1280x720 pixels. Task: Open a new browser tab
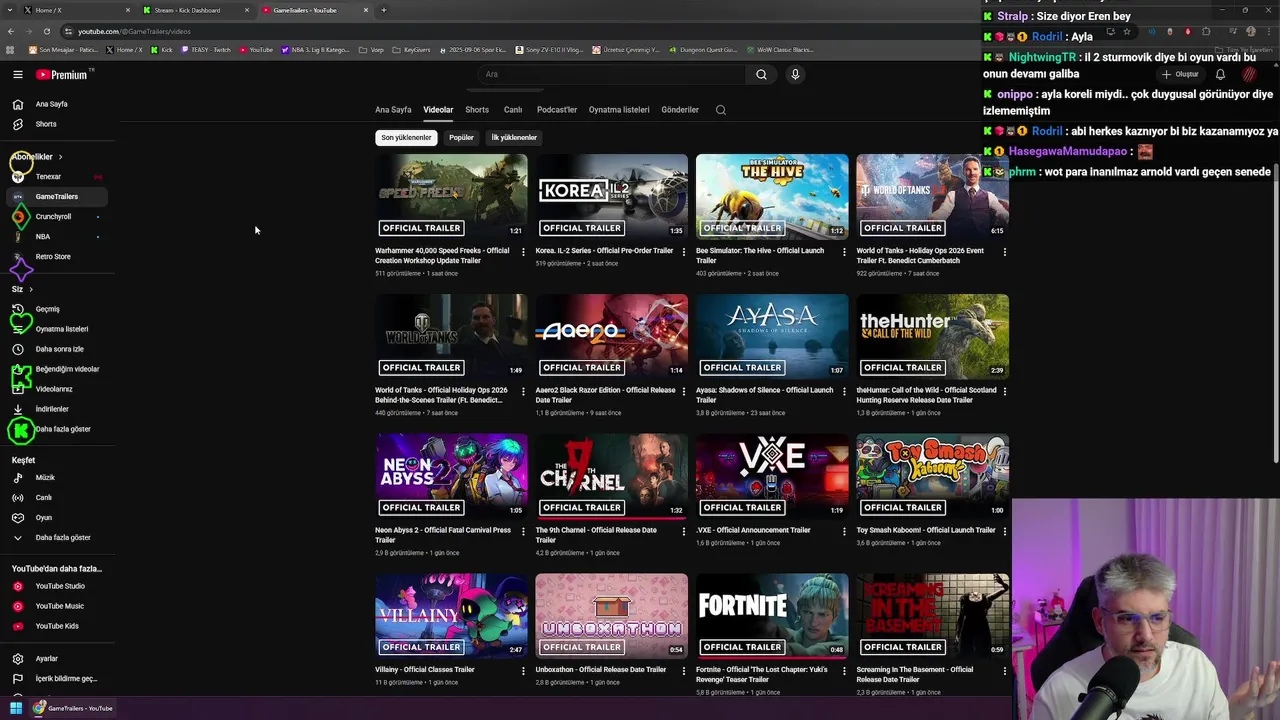coord(383,10)
